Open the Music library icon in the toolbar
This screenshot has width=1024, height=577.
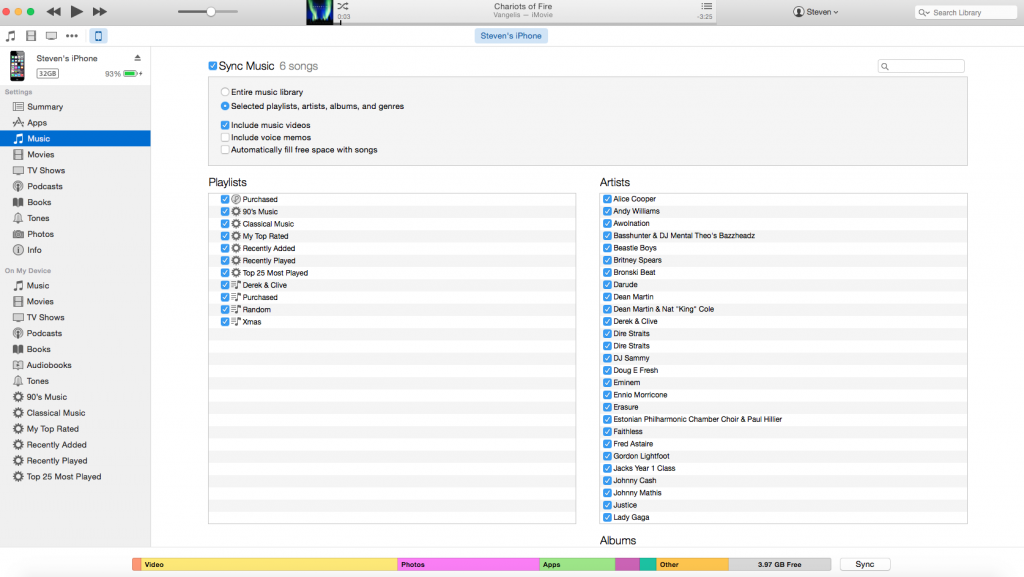click(12, 35)
